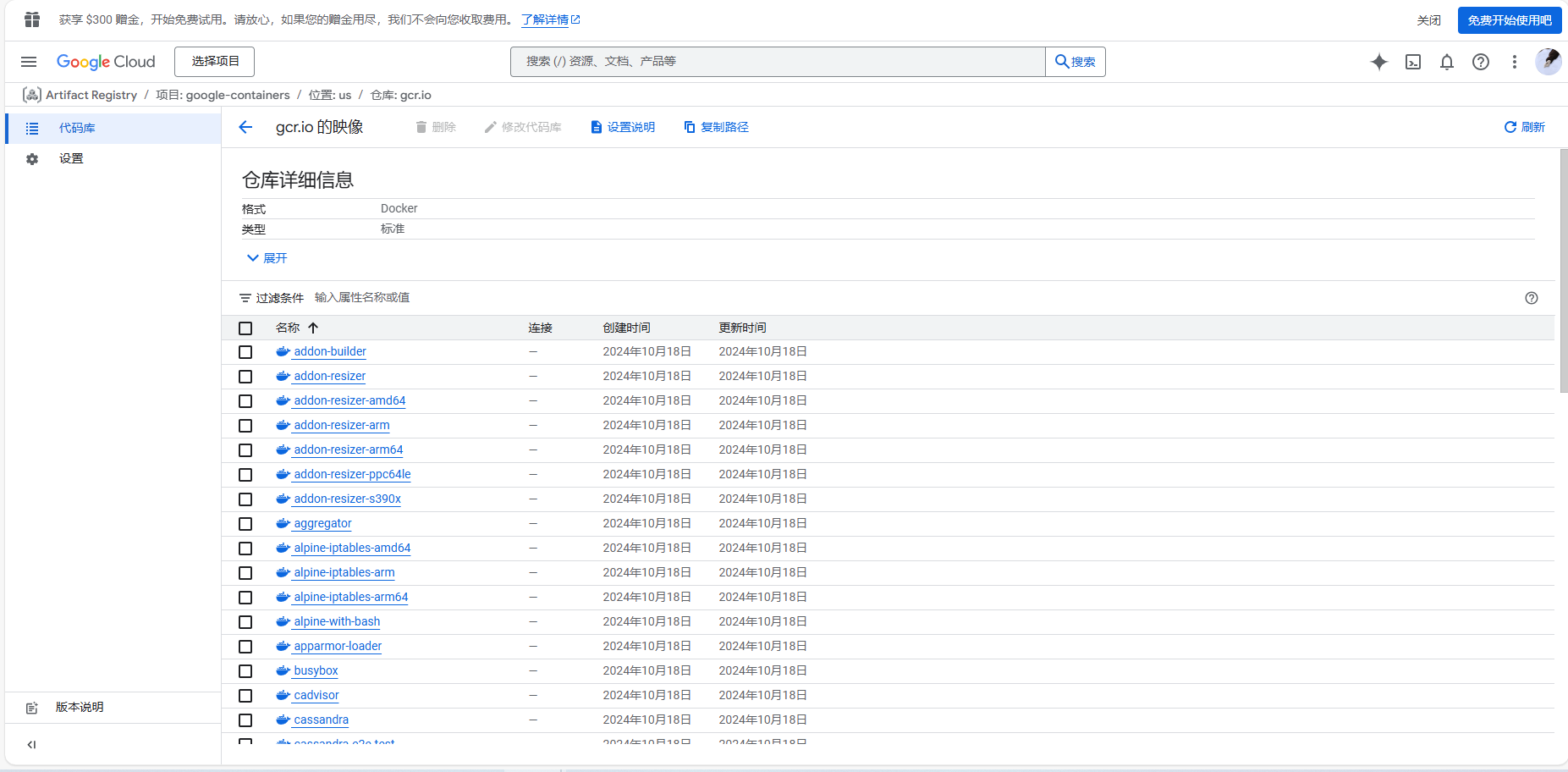Viewport: 1568px width, 772px height.
Task: Click the 项目: google-containers breadcrumb
Action: tap(223, 95)
